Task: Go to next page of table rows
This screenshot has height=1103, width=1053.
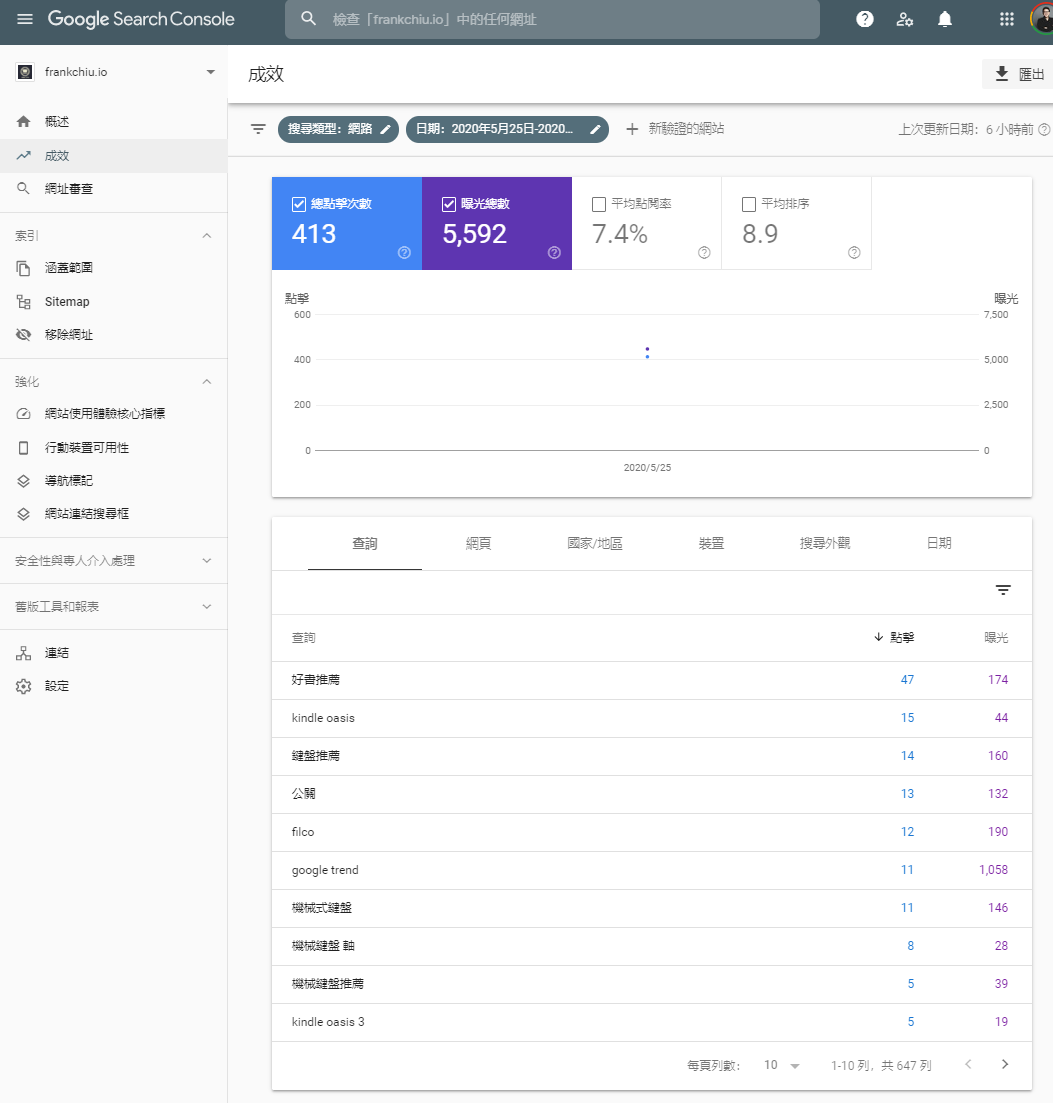Action: (x=1005, y=1064)
